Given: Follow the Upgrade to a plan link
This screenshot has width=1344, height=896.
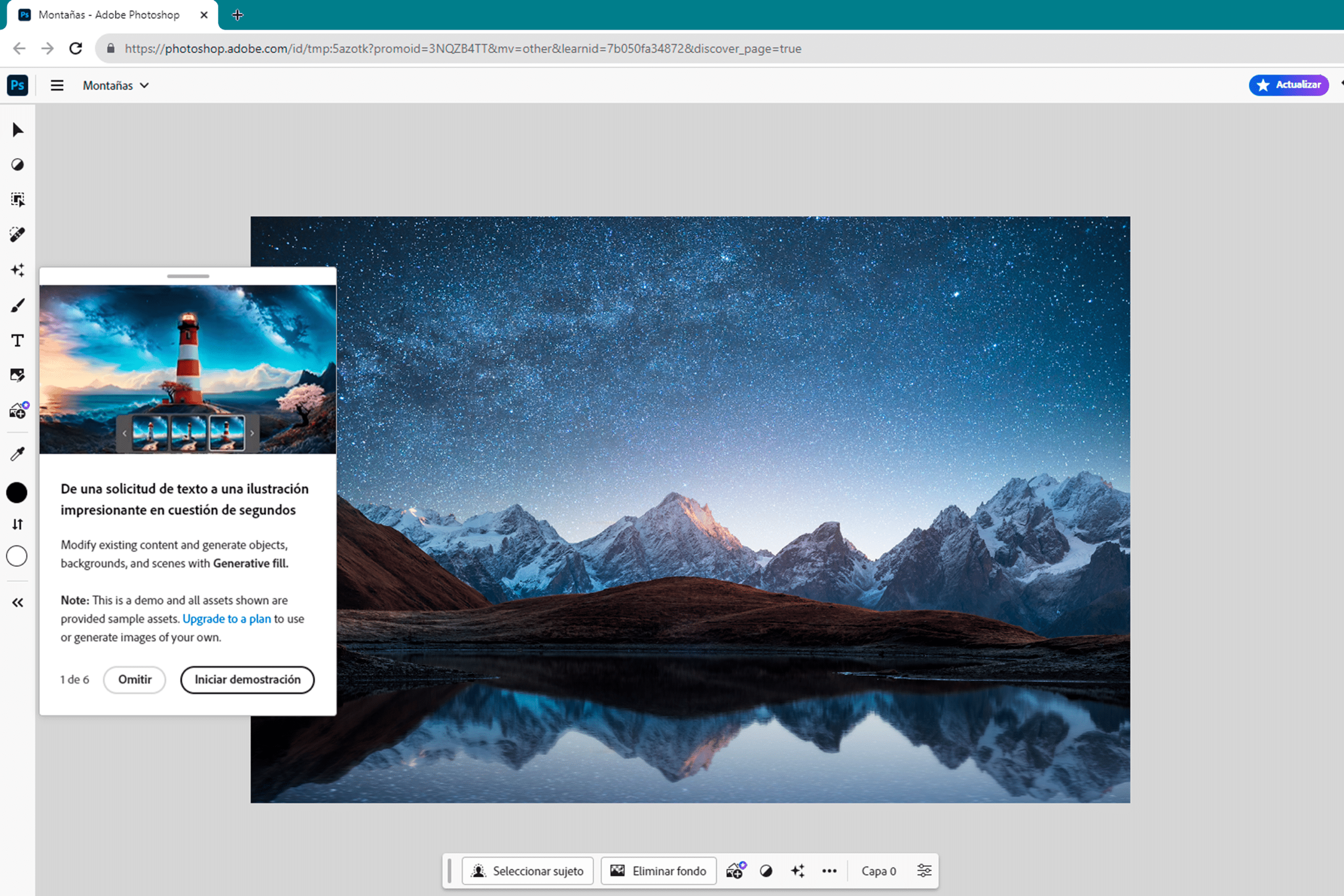Looking at the screenshot, I should [x=226, y=619].
